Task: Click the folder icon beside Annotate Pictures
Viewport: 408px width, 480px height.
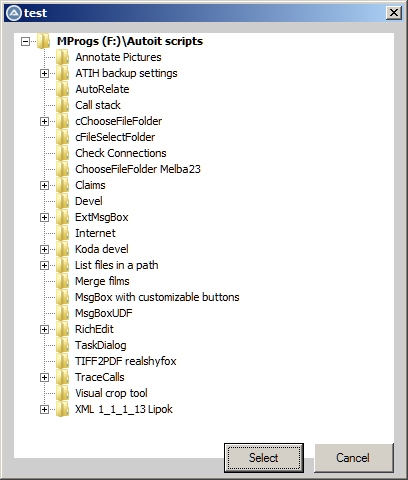Action: 62,57
